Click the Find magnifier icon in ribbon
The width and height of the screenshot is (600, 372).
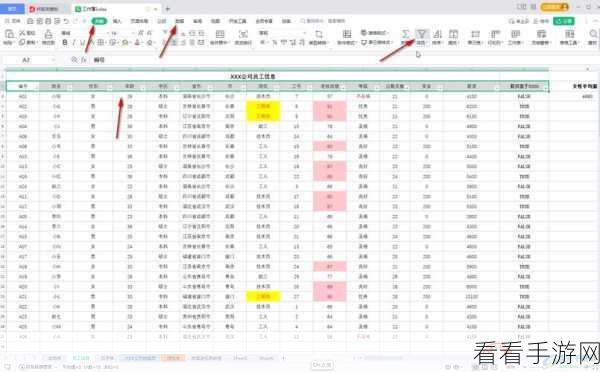(593, 34)
